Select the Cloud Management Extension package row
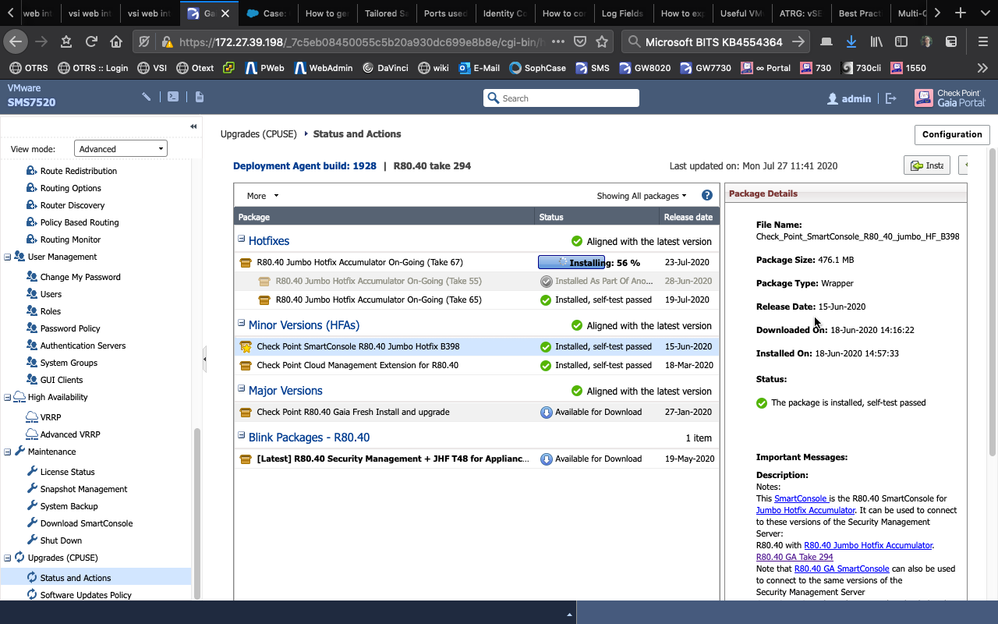Image resolution: width=998 pixels, height=624 pixels. coord(476,365)
